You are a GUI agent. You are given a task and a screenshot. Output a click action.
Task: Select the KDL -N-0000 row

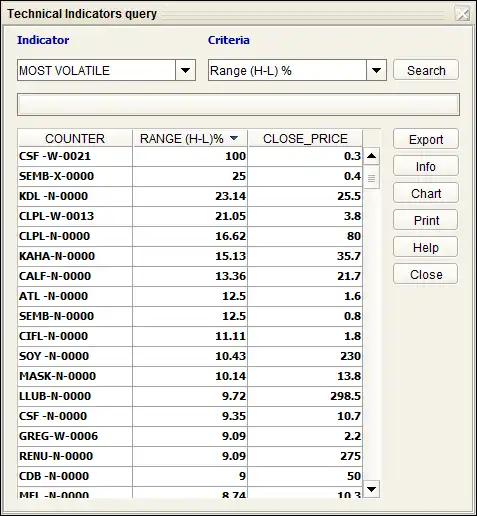[x=190, y=196]
